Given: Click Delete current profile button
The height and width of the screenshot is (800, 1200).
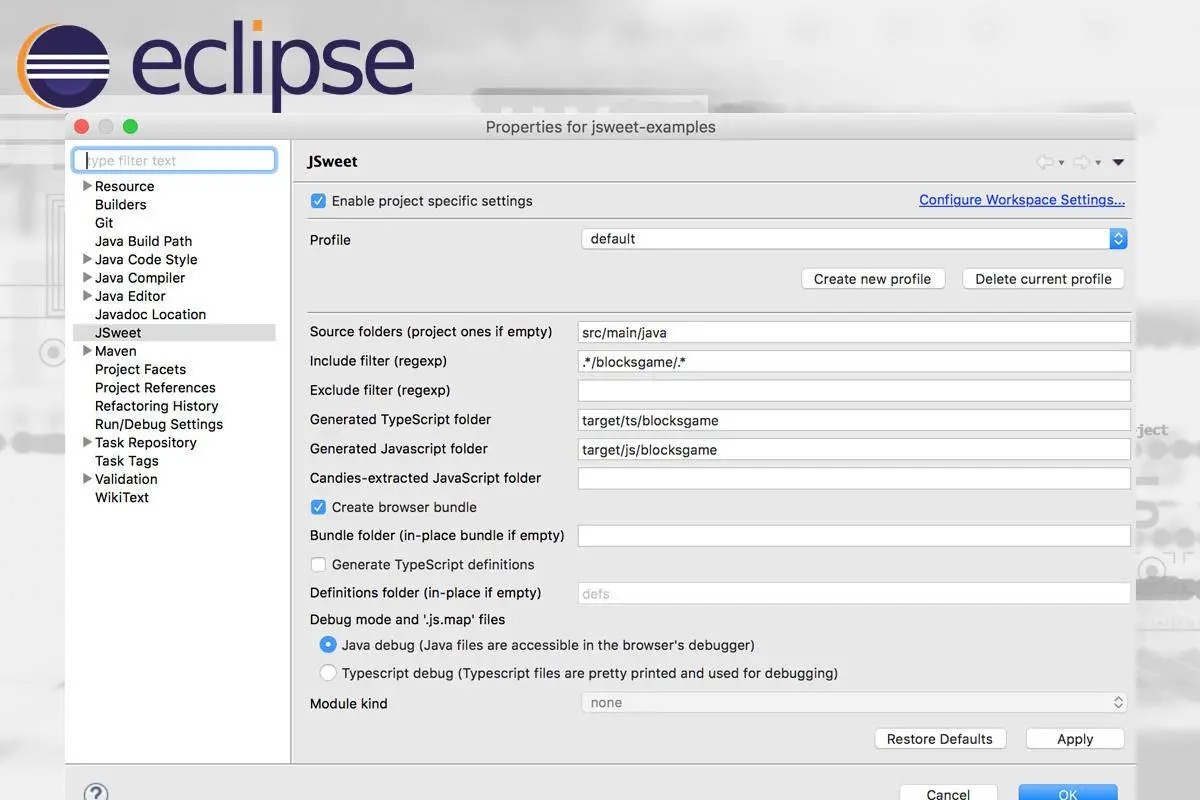Looking at the screenshot, I should tap(1043, 279).
